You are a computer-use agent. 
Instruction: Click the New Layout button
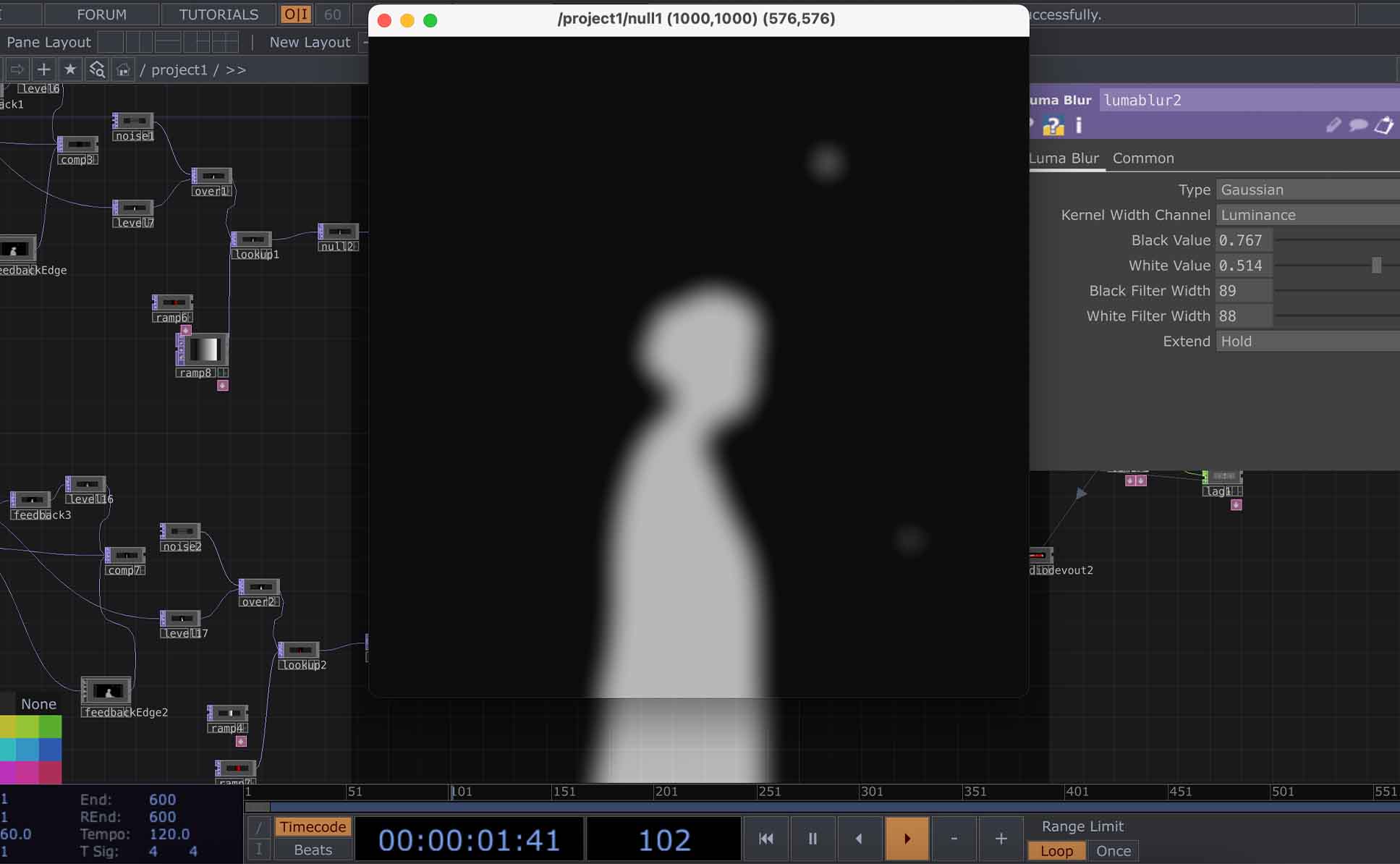click(x=310, y=42)
